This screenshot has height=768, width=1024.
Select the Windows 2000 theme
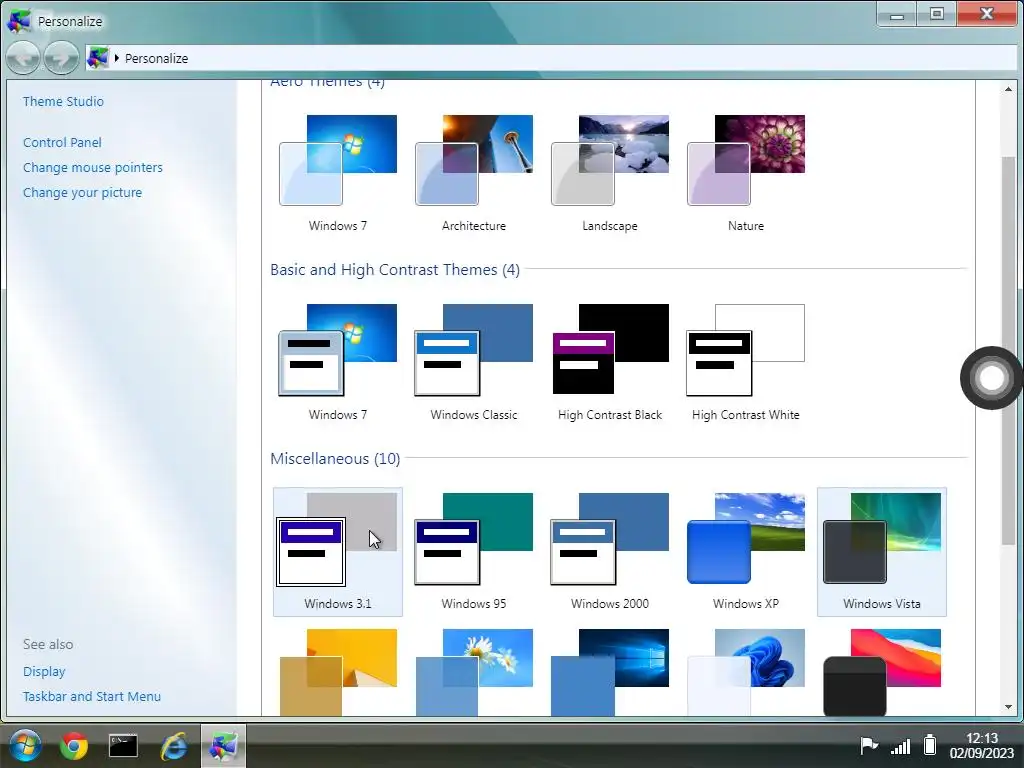pos(609,551)
